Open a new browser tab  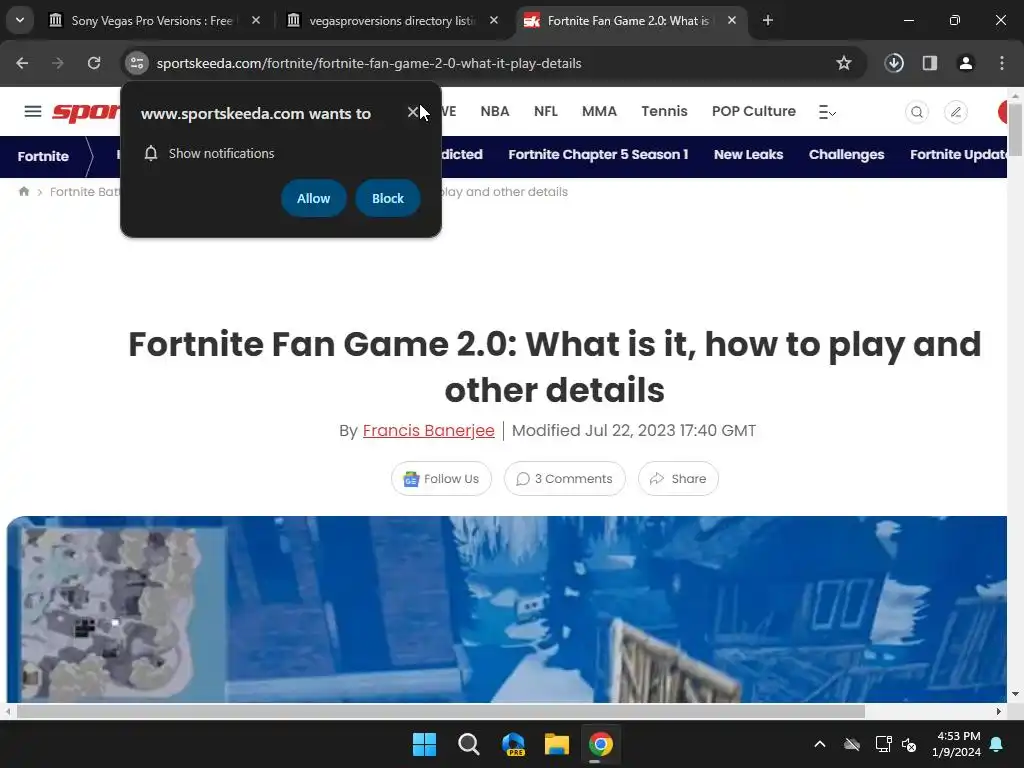point(768,20)
